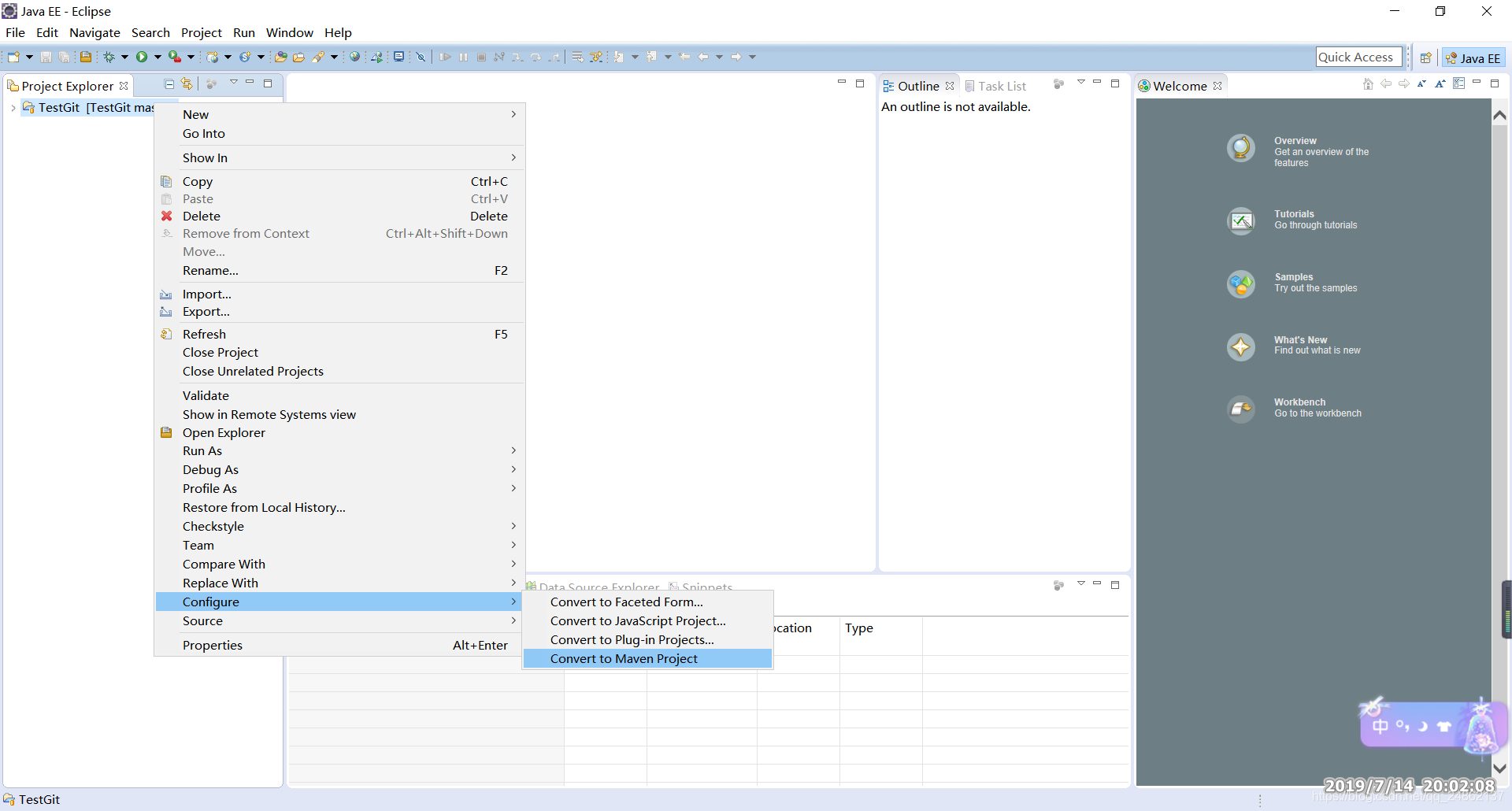
Task: Click the Search flashlight toolbar icon
Action: [318, 57]
